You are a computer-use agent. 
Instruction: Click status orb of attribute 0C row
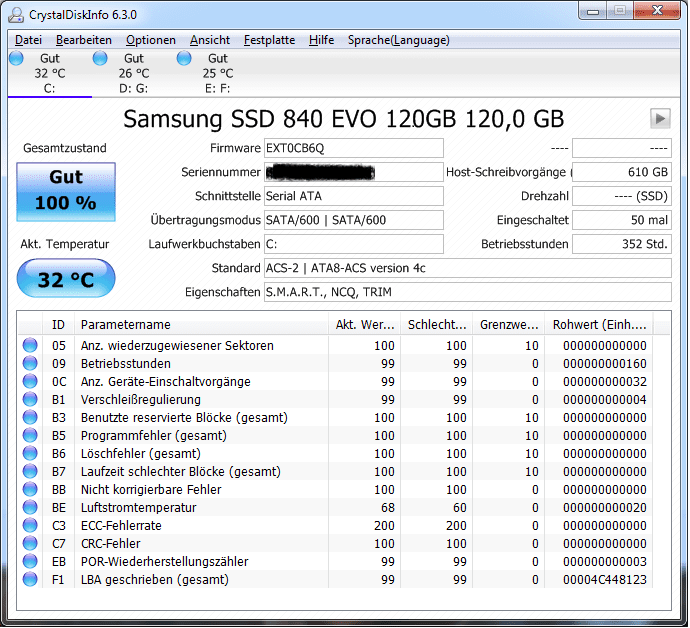pyautogui.click(x=30, y=382)
